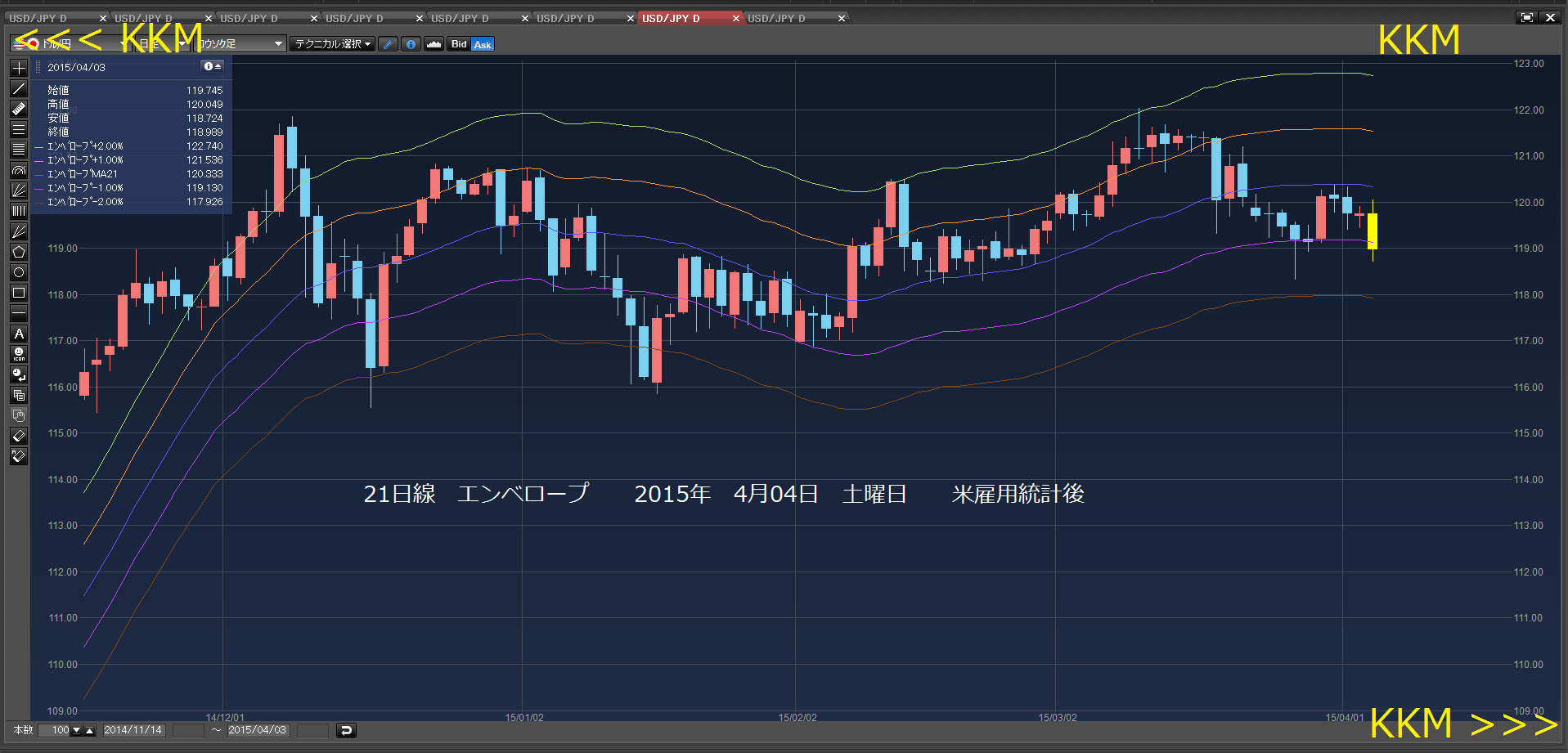
Task: Select the horizontal line tool
Action: tap(19, 313)
